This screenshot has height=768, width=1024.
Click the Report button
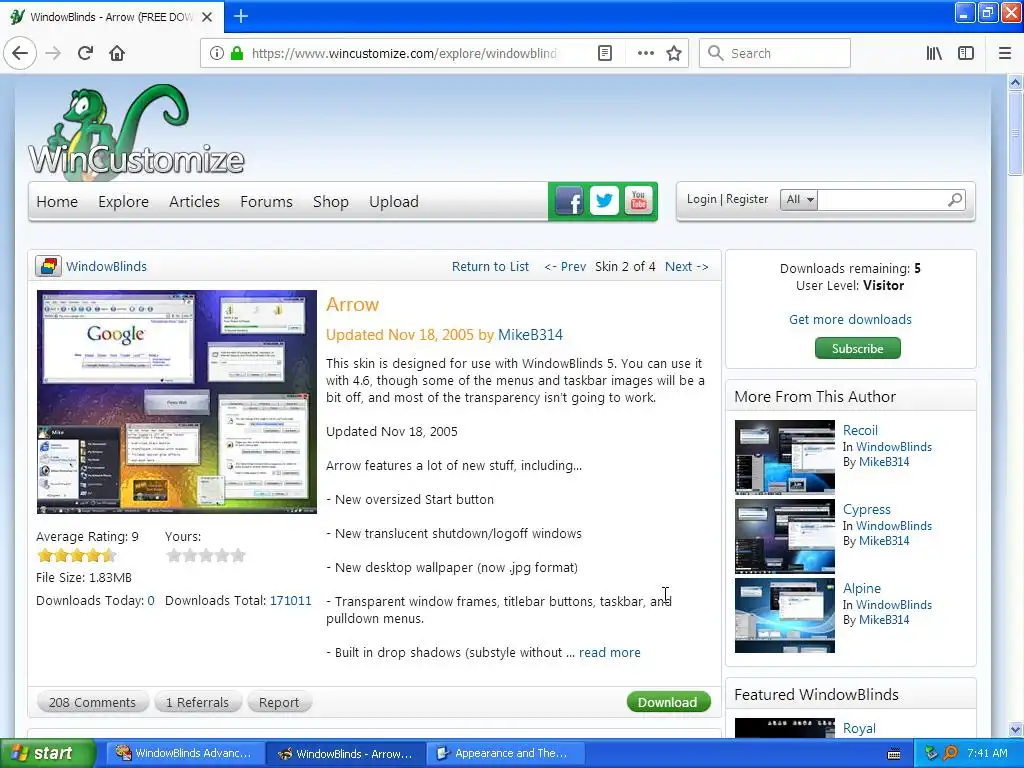[279, 703]
